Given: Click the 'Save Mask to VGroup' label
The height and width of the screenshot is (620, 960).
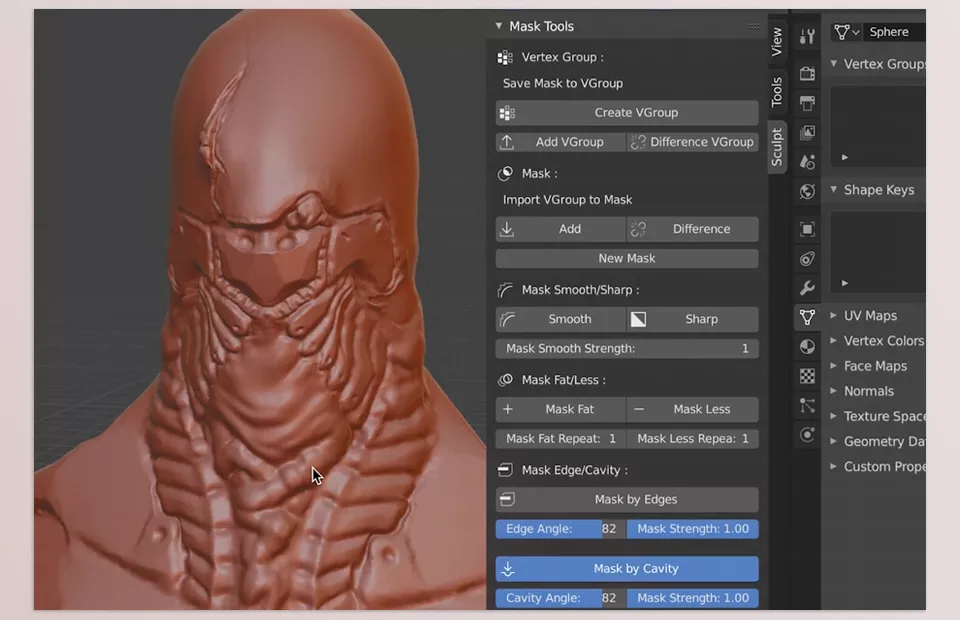Looking at the screenshot, I should [x=563, y=83].
